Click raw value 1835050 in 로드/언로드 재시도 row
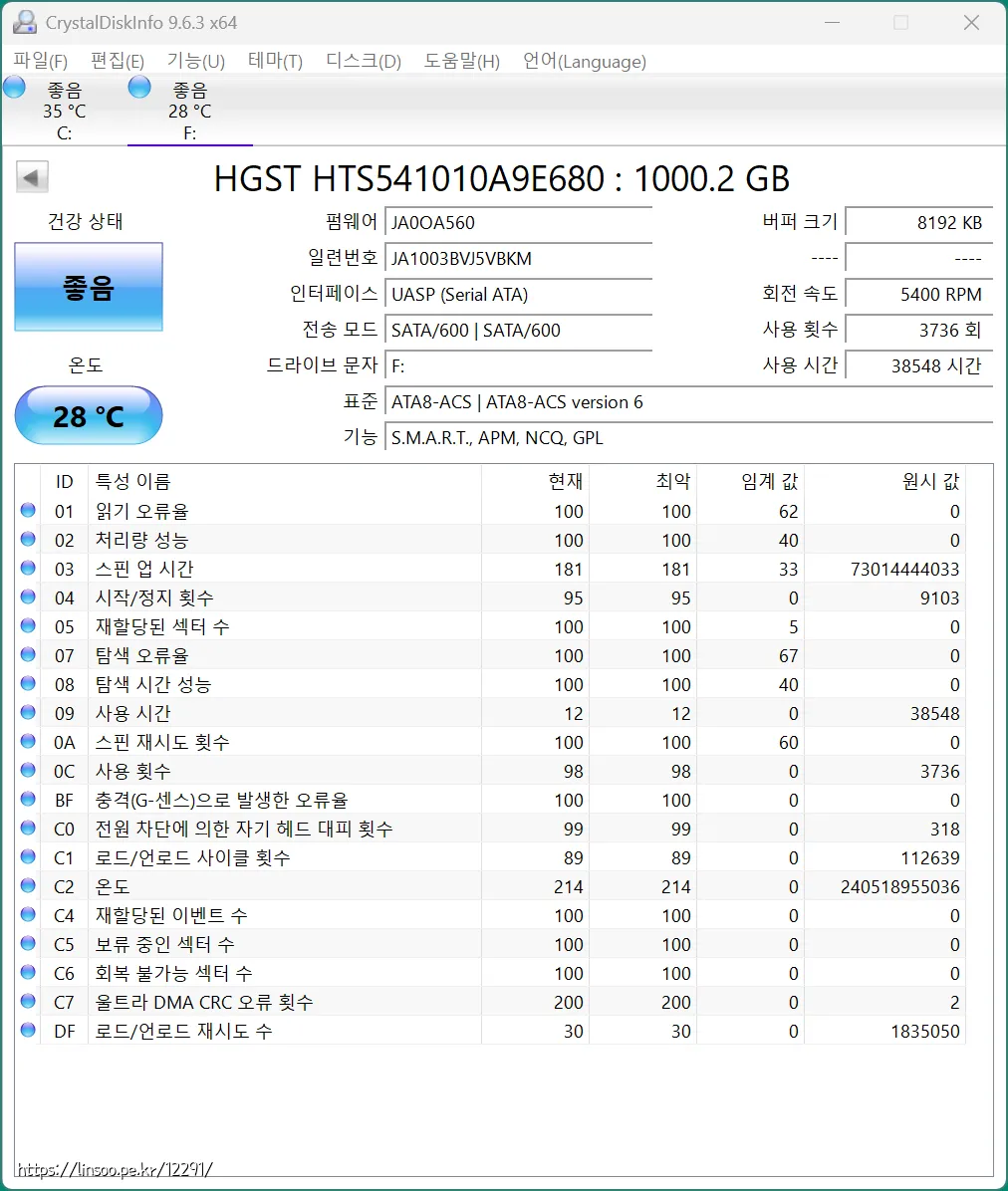This screenshot has height=1191, width=1008. point(925,1031)
